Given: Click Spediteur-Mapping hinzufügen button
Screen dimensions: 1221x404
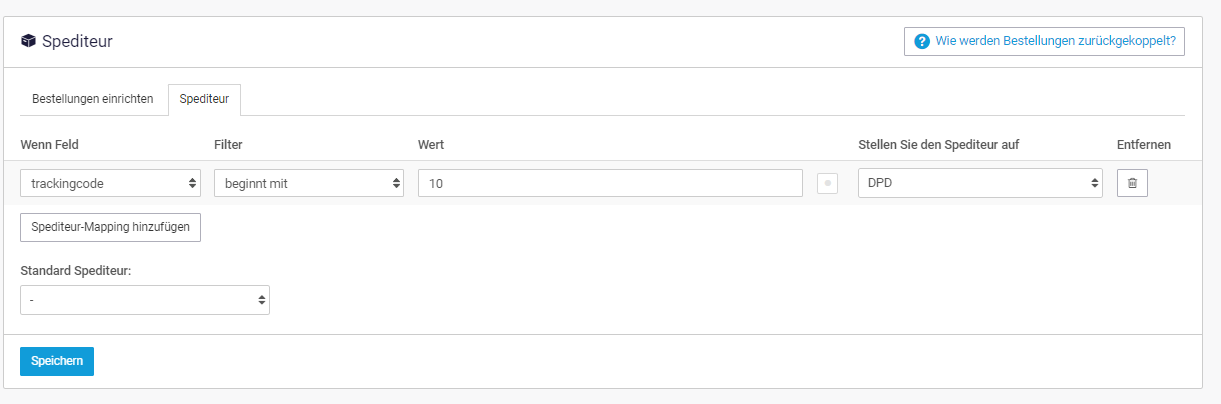Looking at the screenshot, I should [x=111, y=227].
